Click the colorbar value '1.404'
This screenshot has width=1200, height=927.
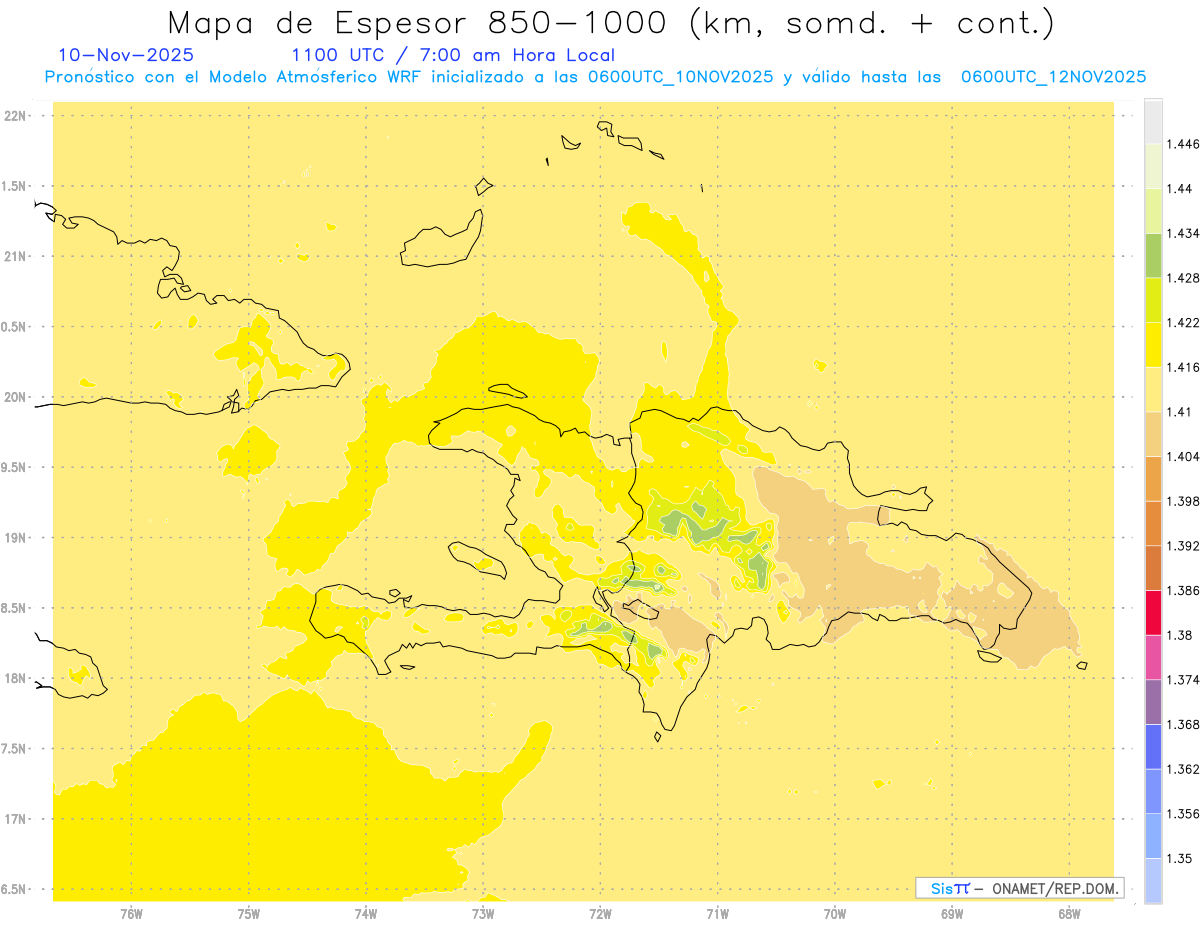point(1184,456)
